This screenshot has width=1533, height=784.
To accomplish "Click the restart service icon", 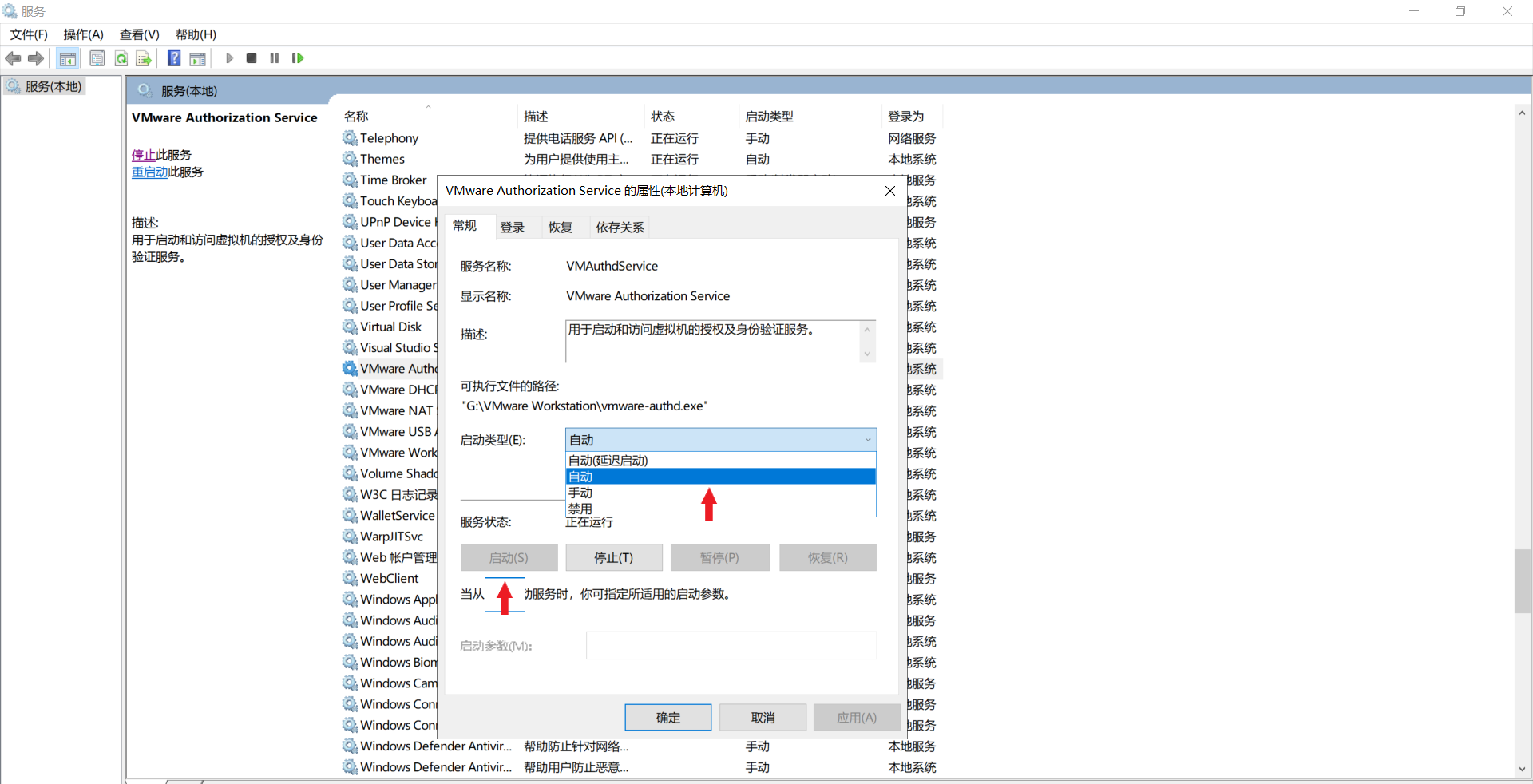I will (x=298, y=58).
